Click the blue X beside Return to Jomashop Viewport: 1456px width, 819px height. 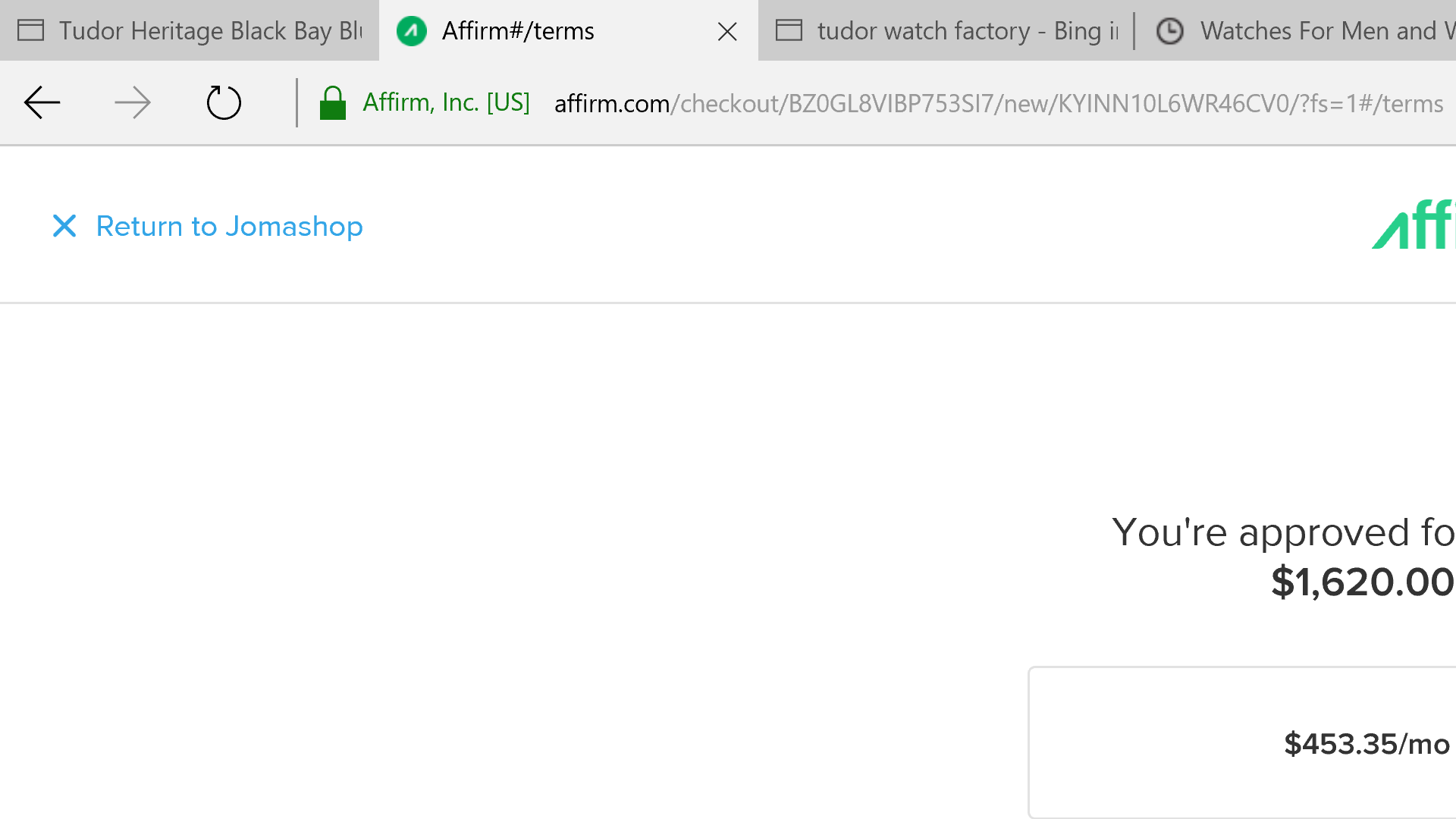point(64,226)
